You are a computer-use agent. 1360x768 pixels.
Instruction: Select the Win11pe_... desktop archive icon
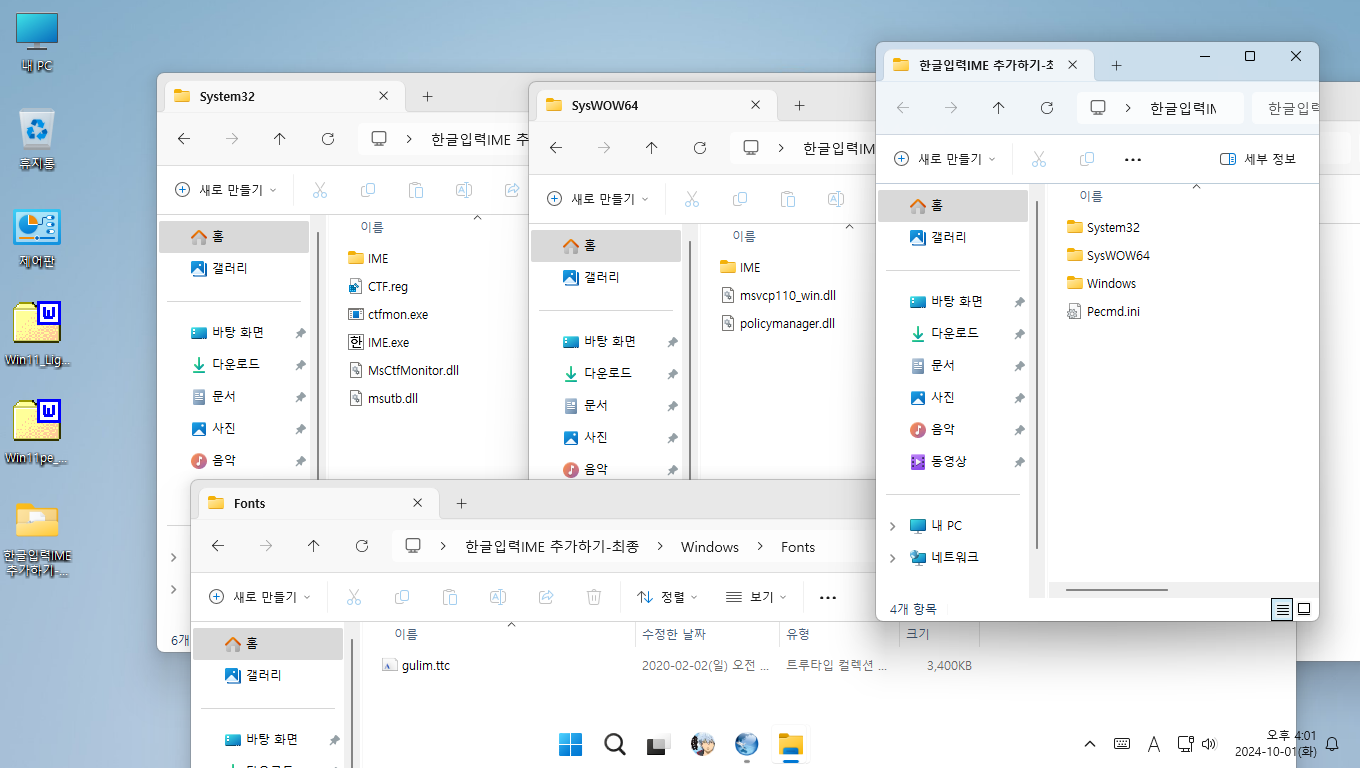(x=37, y=433)
